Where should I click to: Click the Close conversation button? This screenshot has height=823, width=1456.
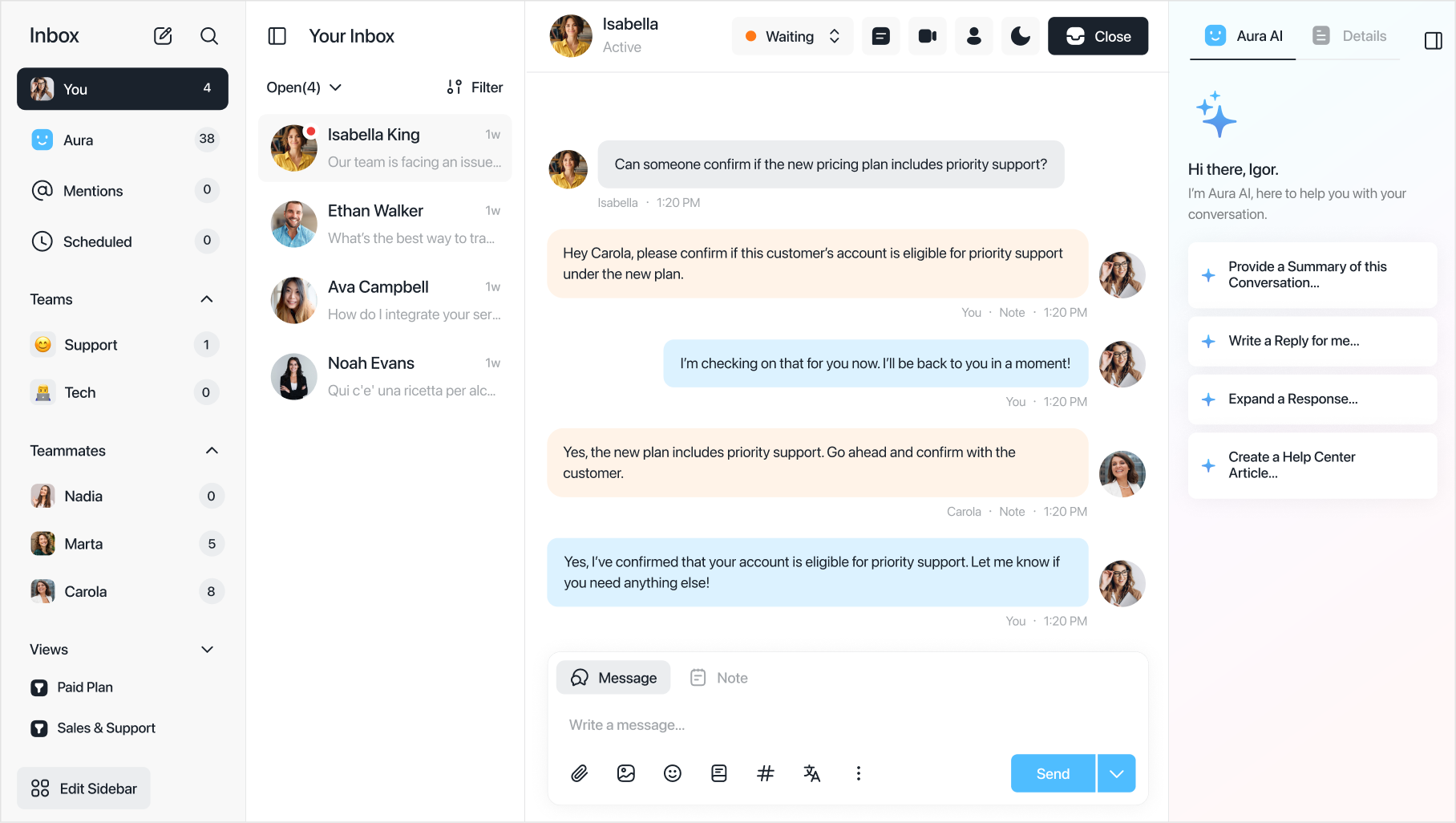pos(1098,36)
